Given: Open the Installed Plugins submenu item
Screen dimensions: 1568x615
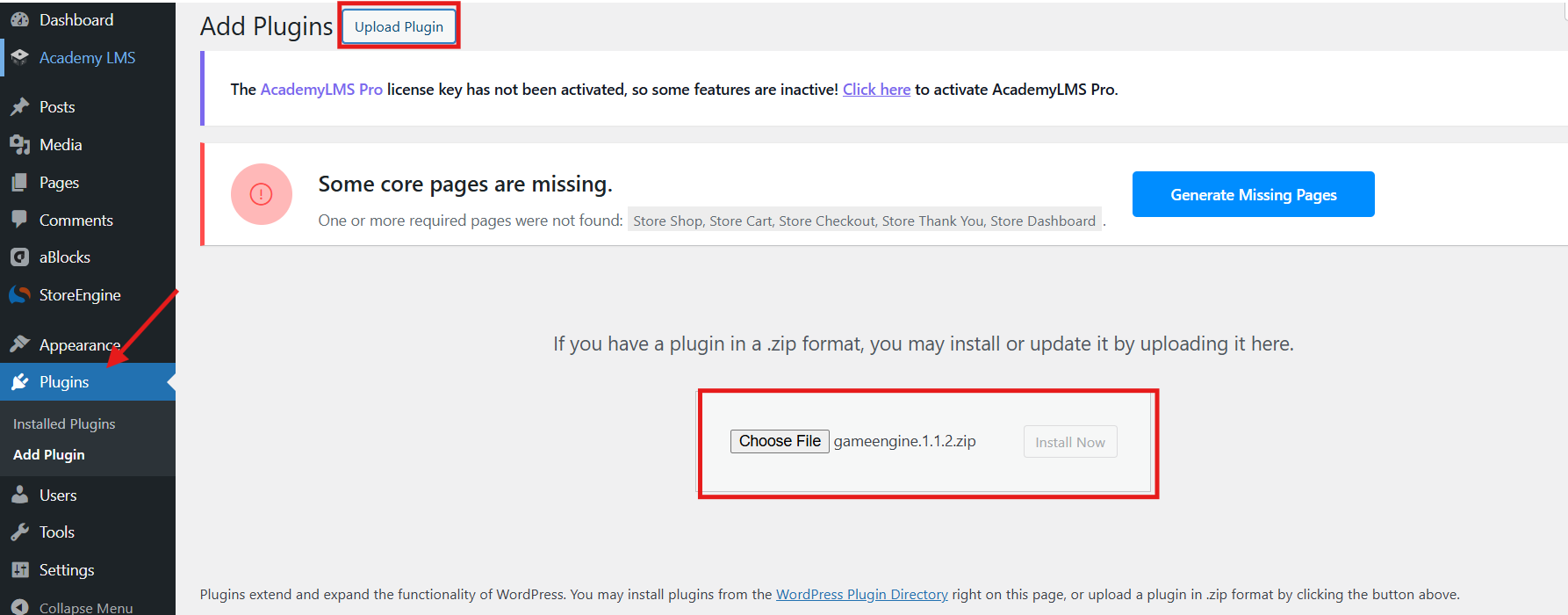Looking at the screenshot, I should click(x=64, y=423).
